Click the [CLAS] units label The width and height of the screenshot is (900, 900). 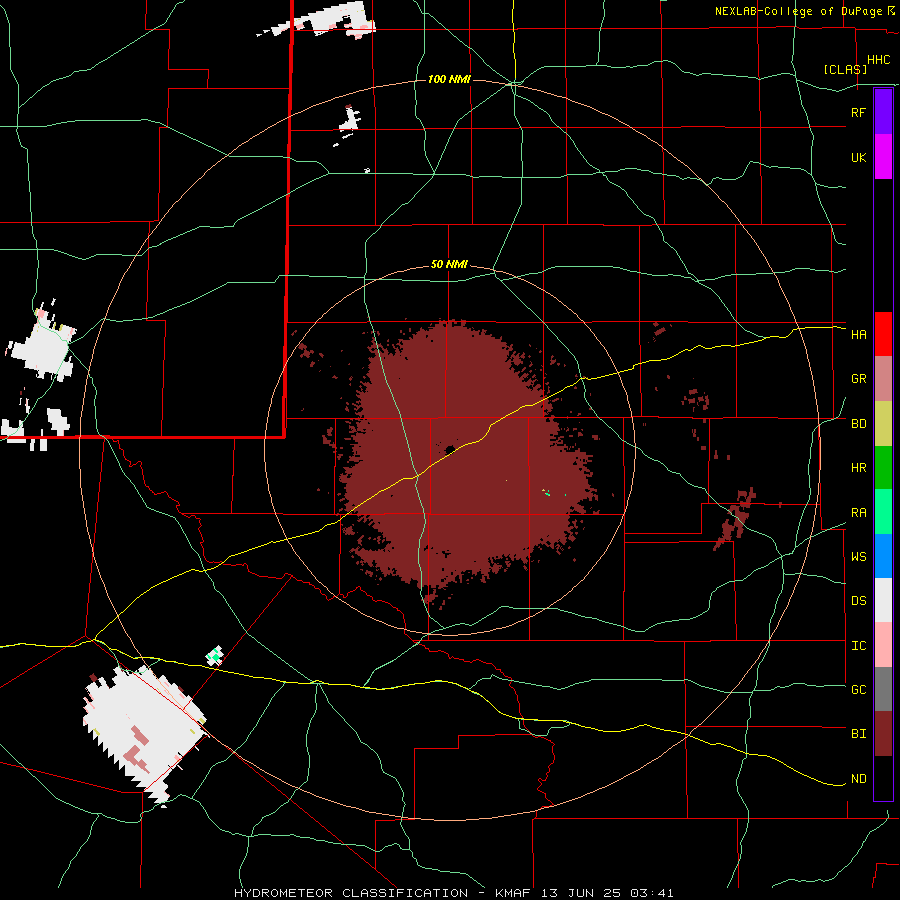844,69
